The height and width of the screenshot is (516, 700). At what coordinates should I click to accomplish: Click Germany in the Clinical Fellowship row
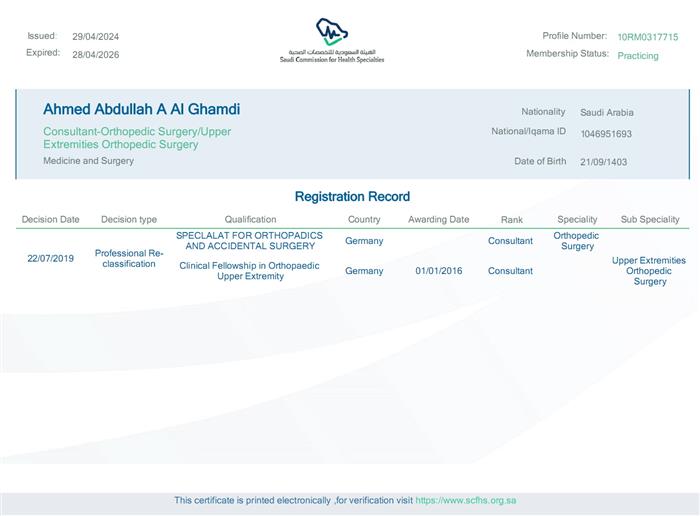pyautogui.click(x=364, y=271)
